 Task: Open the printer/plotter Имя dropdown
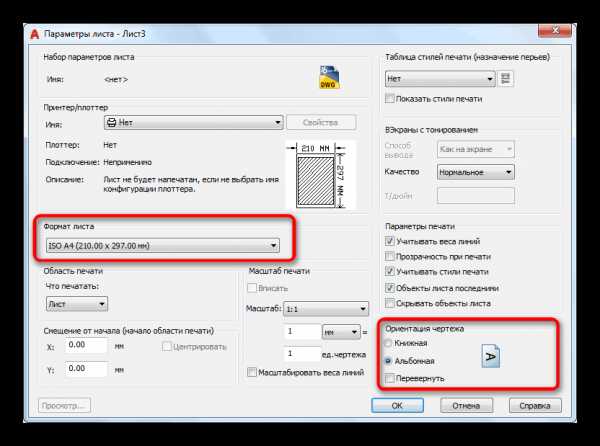(194, 123)
